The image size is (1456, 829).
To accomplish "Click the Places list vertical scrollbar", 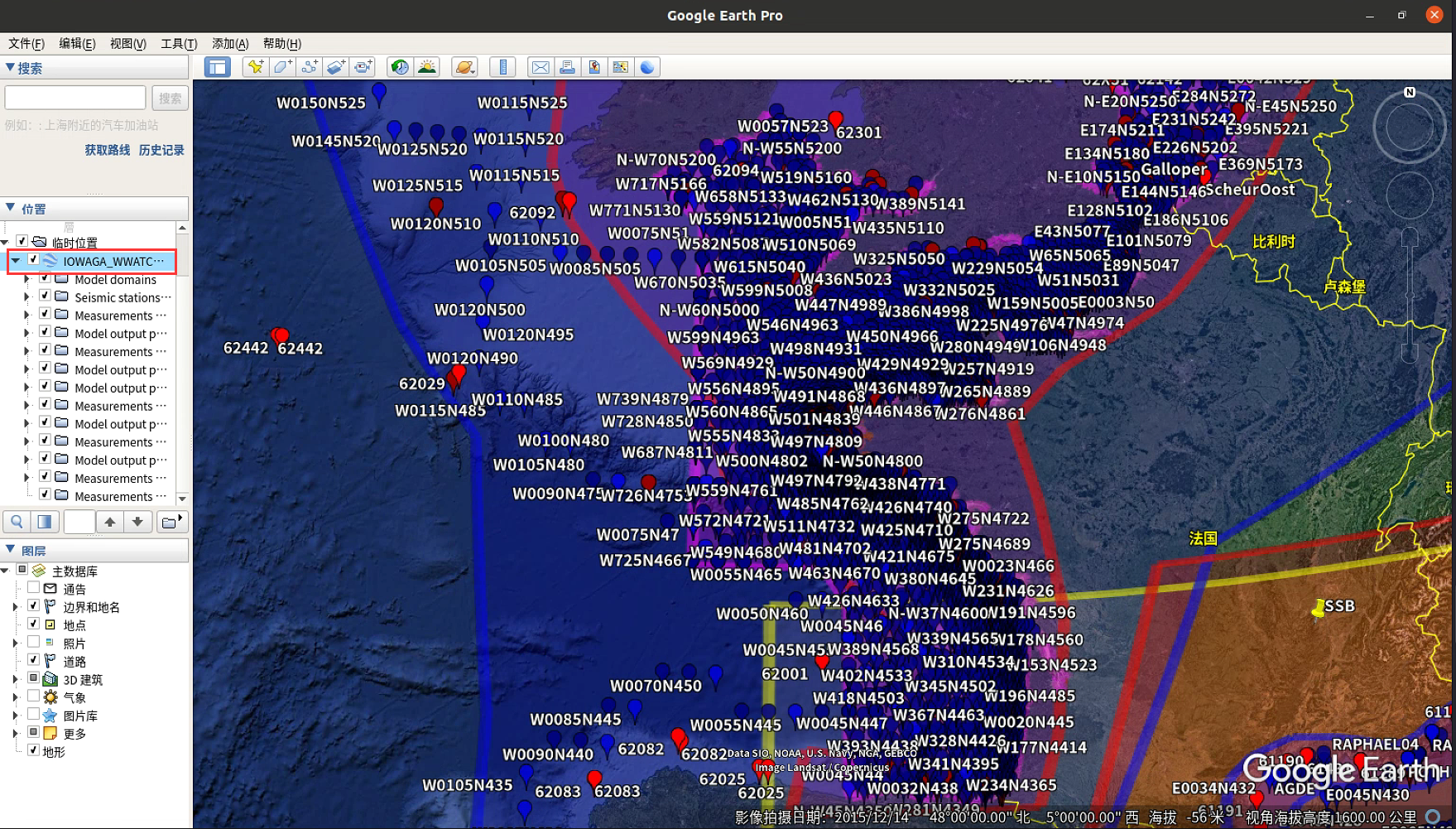I will point(182,363).
